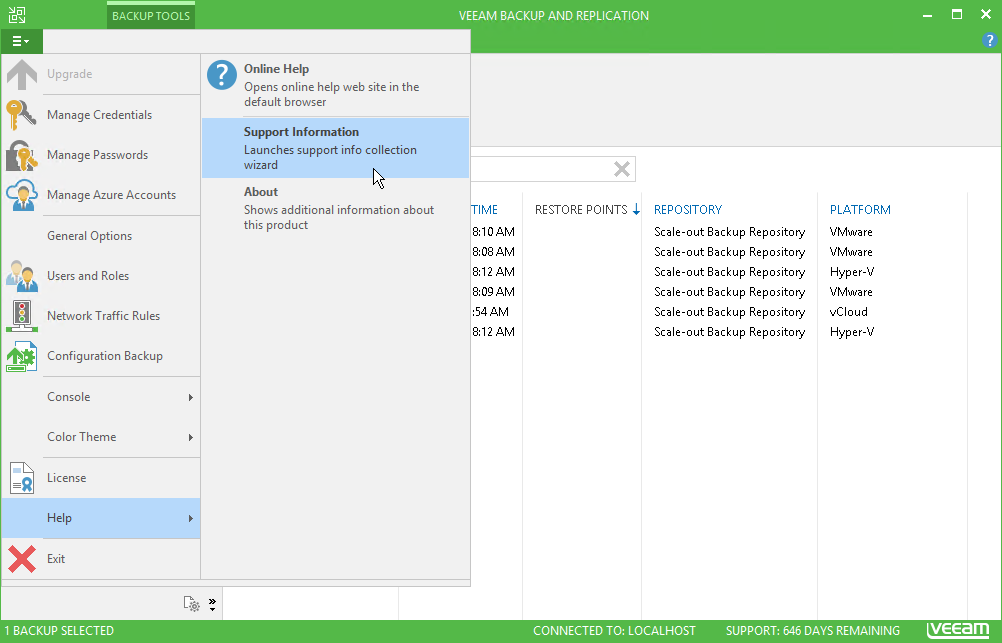
Task: Click the Online Help question mark icon
Action: [222, 75]
